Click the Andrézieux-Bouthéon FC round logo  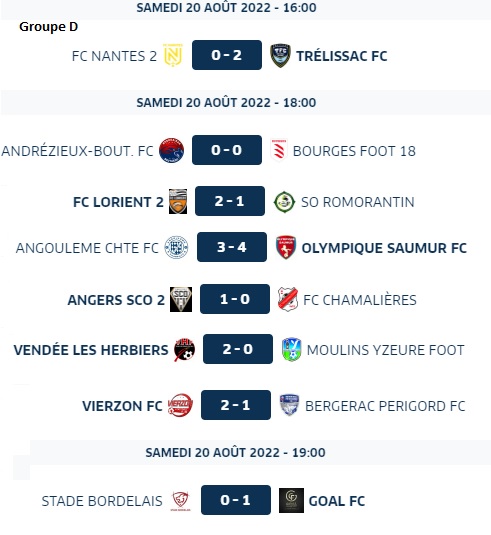[172, 150]
